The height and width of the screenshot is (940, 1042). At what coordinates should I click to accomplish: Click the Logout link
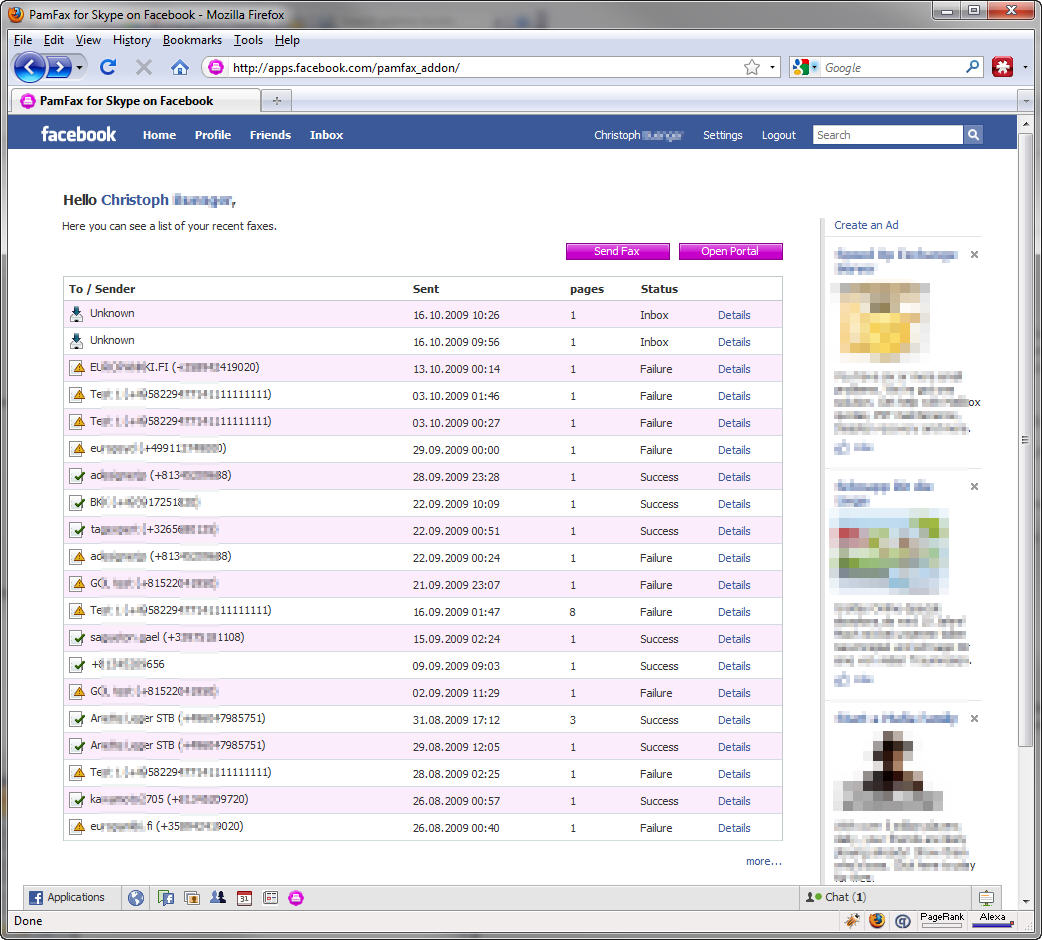pyautogui.click(x=778, y=135)
